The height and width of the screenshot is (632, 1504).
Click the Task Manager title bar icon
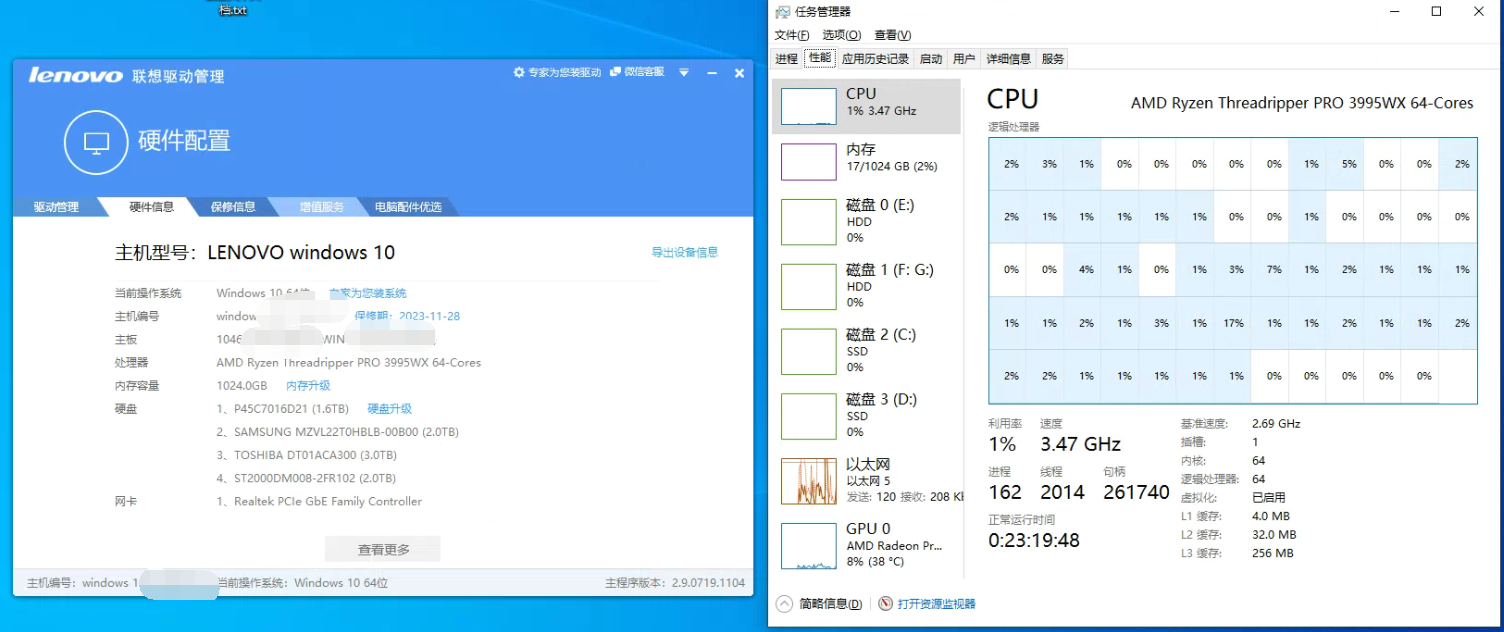[x=782, y=11]
